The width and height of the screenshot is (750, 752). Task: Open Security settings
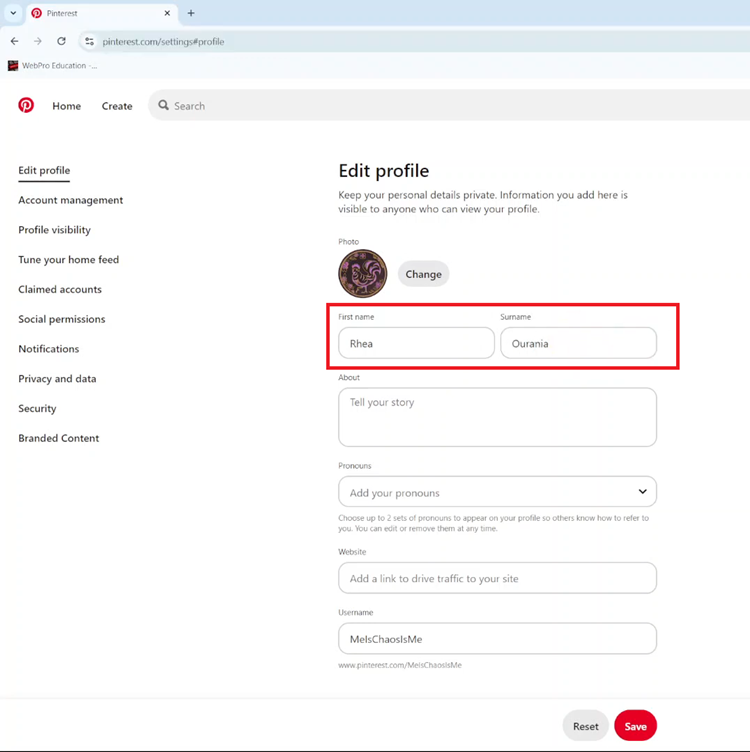[37, 408]
